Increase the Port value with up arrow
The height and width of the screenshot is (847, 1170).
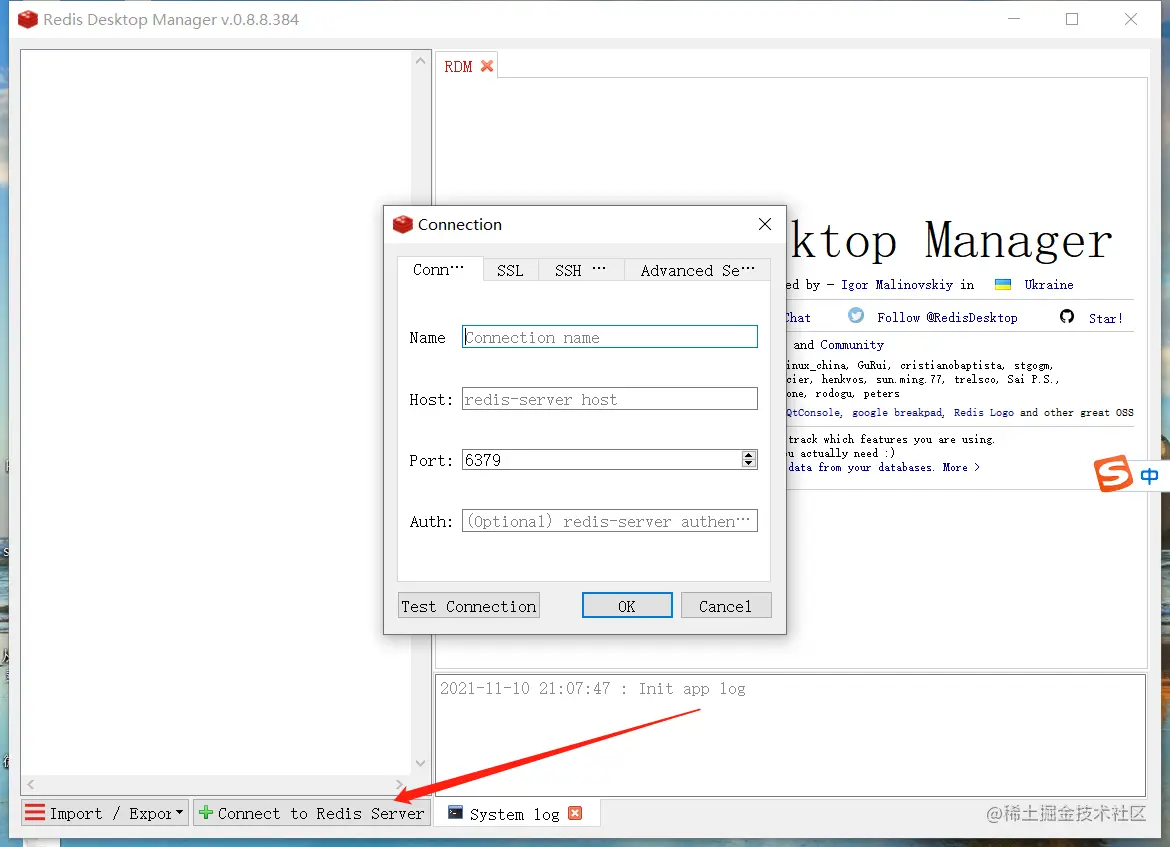click(748, 455)
